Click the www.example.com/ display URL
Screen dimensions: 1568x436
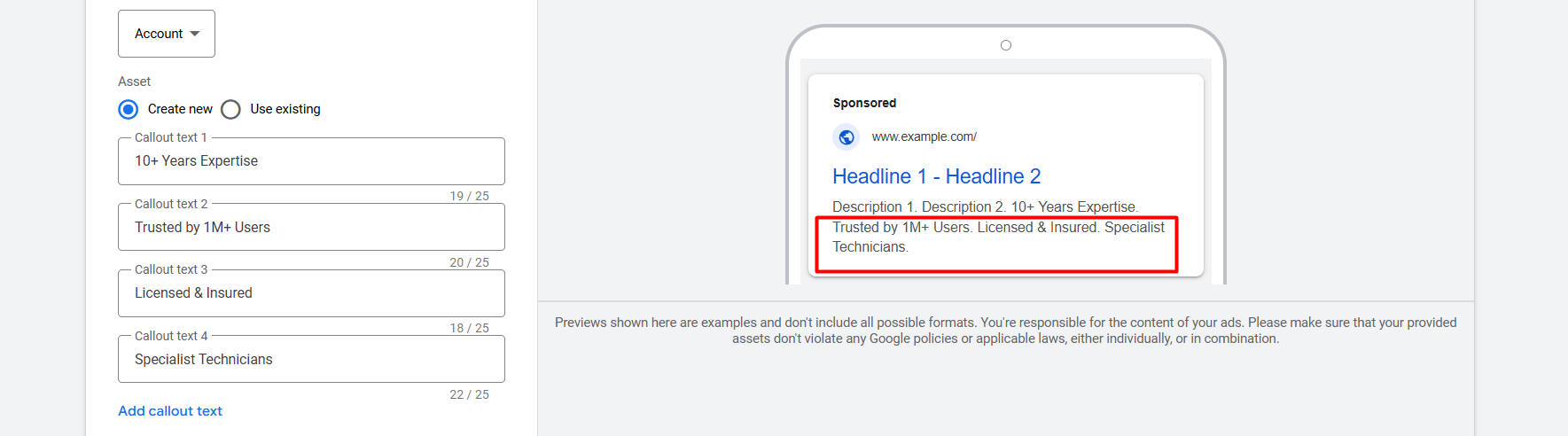point(924,136)
